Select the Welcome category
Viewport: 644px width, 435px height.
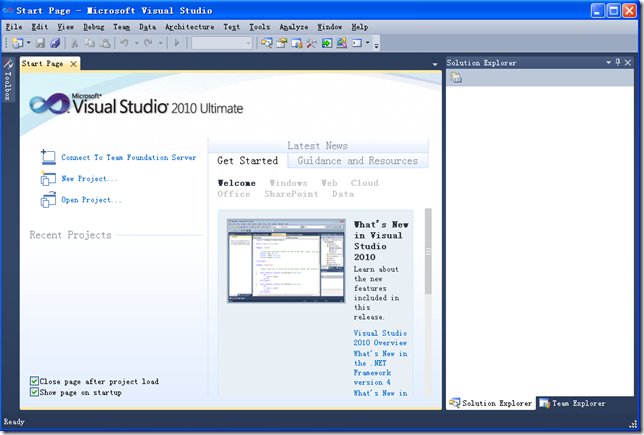tap(237, 183)
